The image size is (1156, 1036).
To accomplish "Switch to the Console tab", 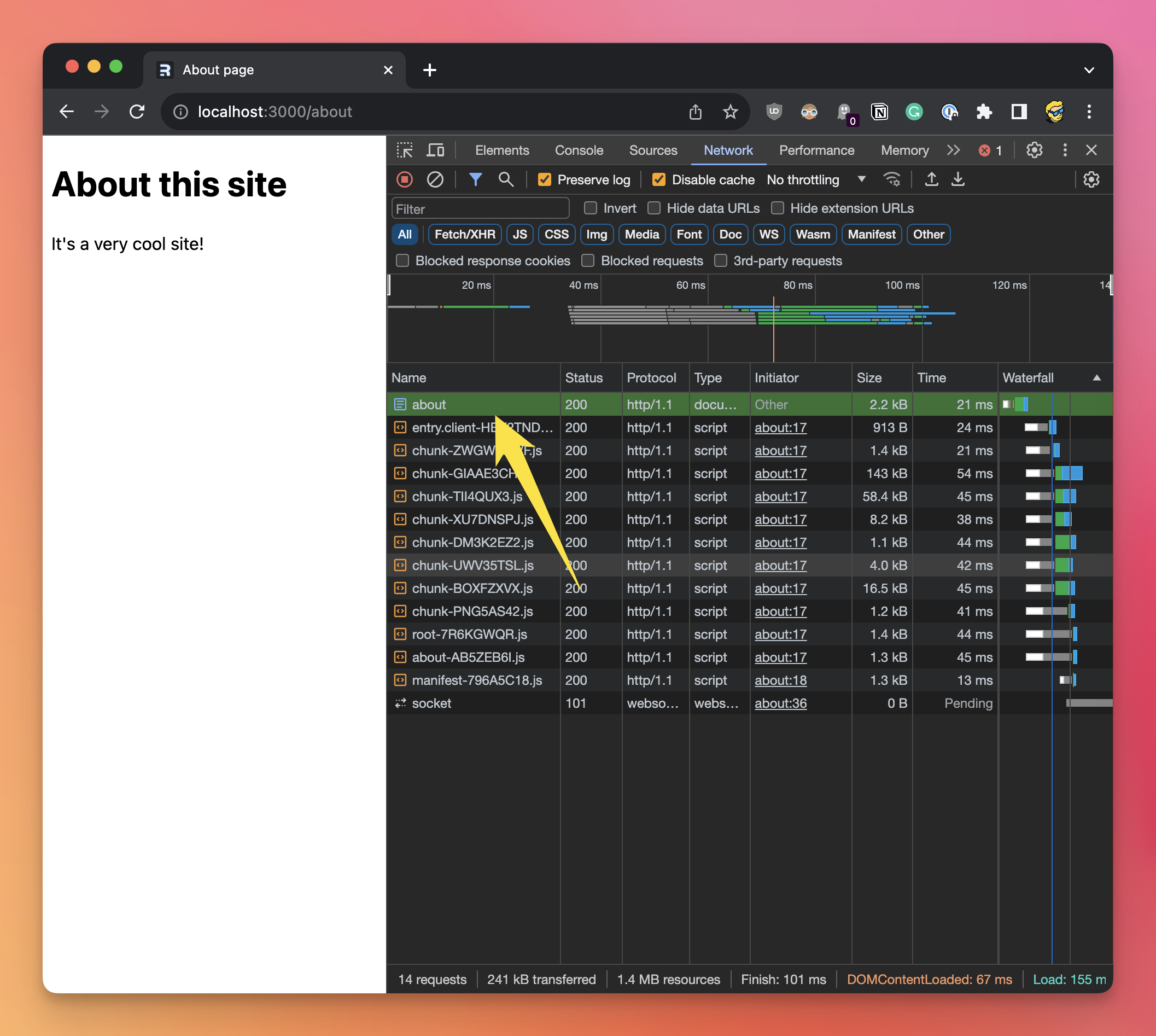I will tap(579, 150).
